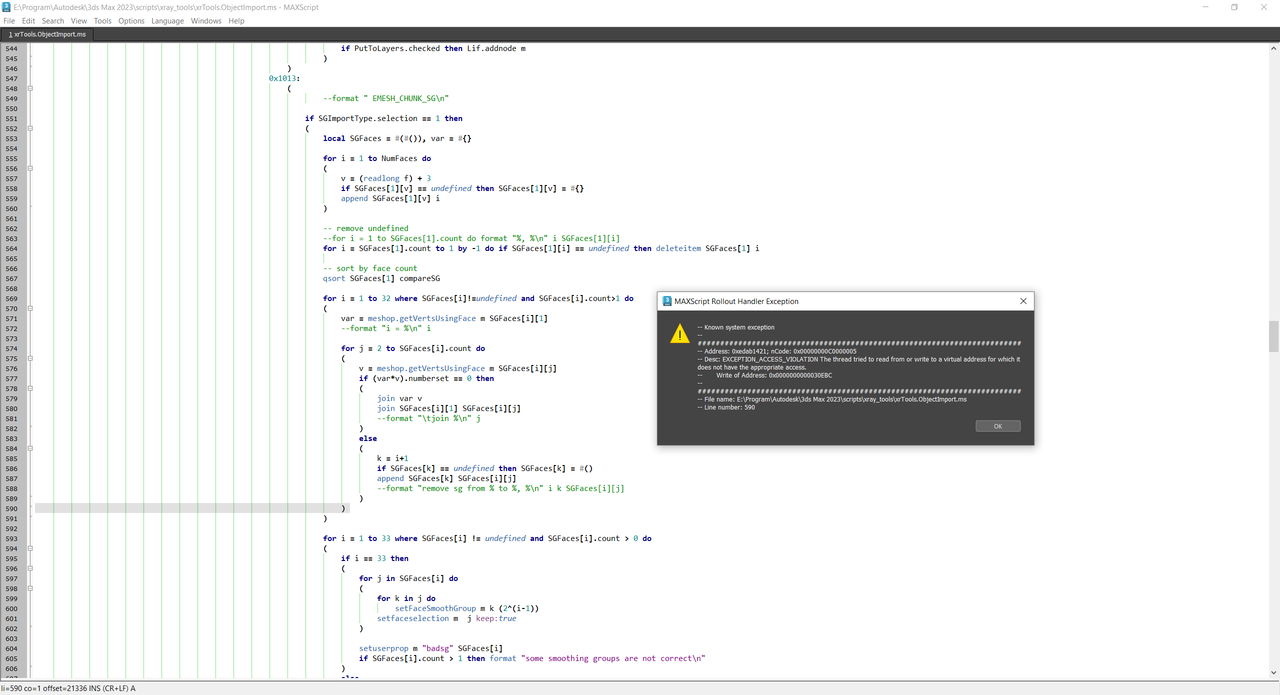
Task: Click 'k = i+1' code line
Action: 392,458
